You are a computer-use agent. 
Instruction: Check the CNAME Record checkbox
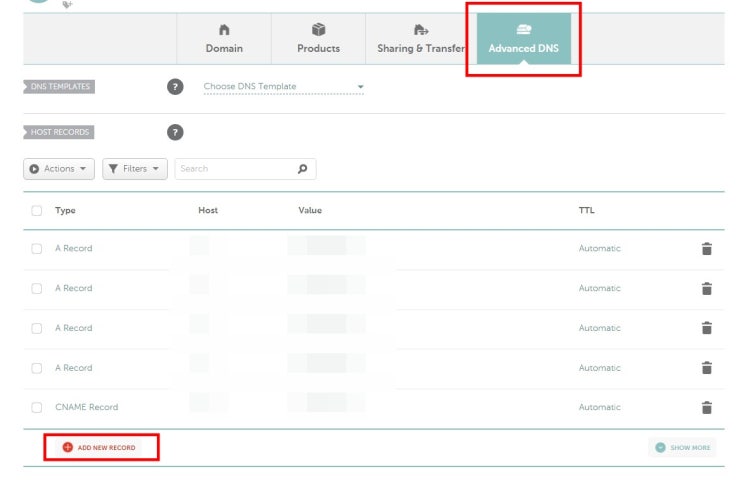tap(36, 407)
